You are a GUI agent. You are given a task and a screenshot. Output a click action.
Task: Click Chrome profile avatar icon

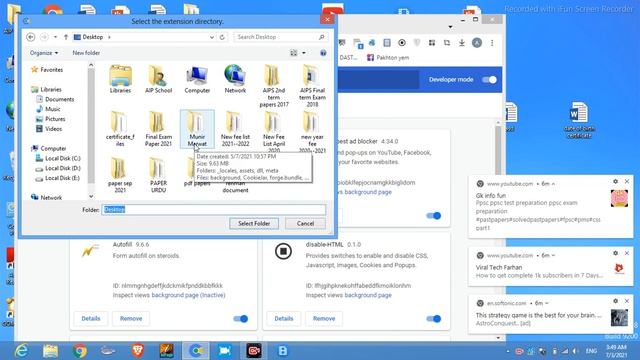coord(477,43)
